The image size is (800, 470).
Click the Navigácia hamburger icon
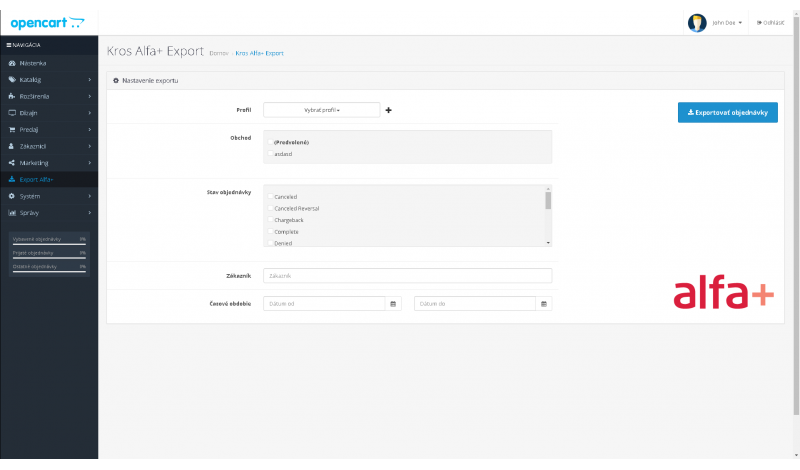click(x=9, y=45)
